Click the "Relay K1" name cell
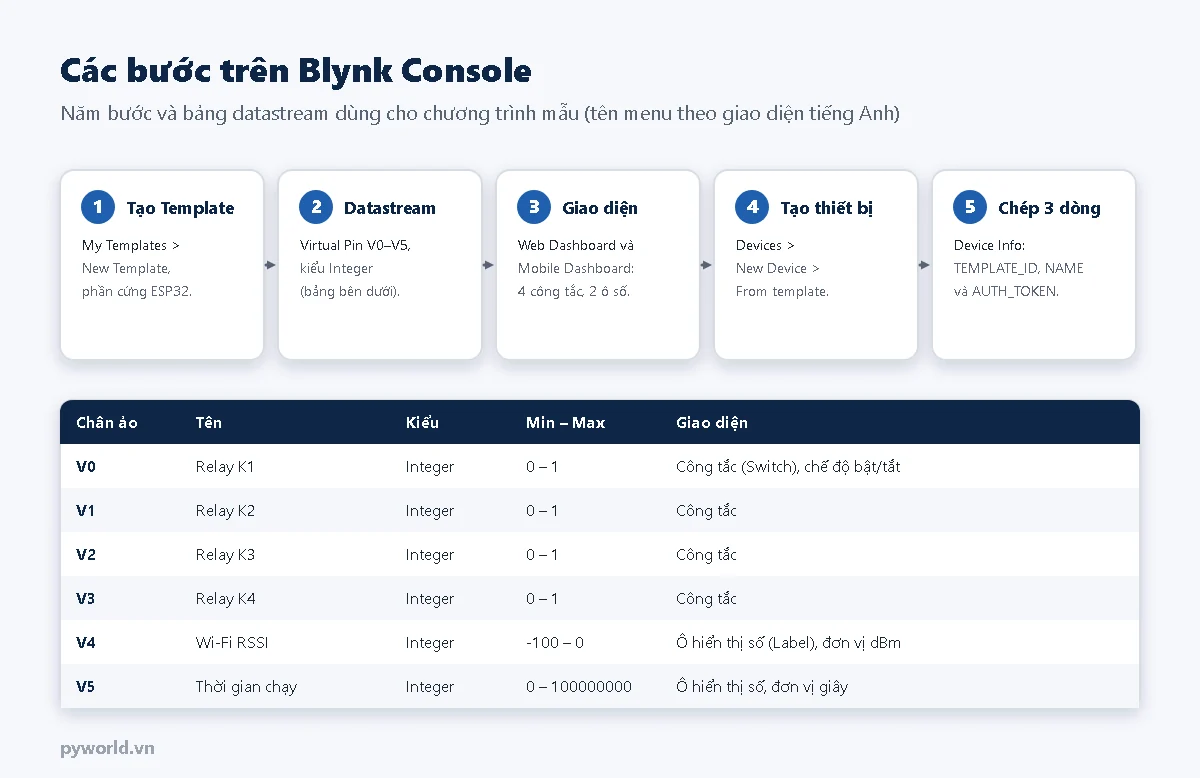Screen dimensions: 1200x778 point(225,466)
